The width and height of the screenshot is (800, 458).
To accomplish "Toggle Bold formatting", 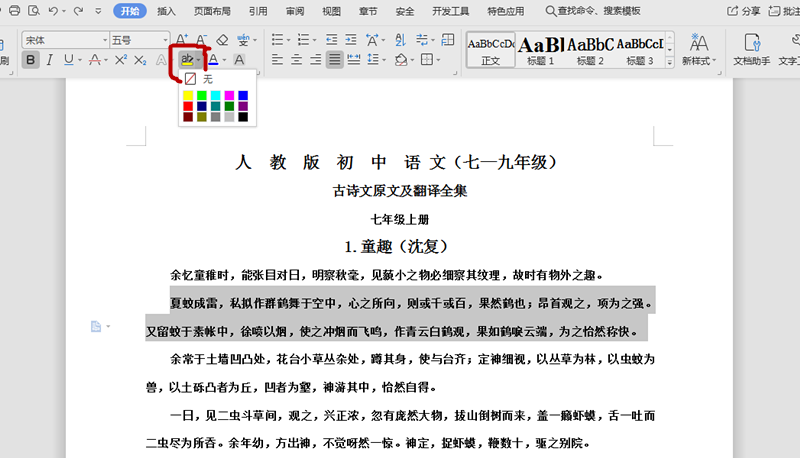I will click(31, 60).
